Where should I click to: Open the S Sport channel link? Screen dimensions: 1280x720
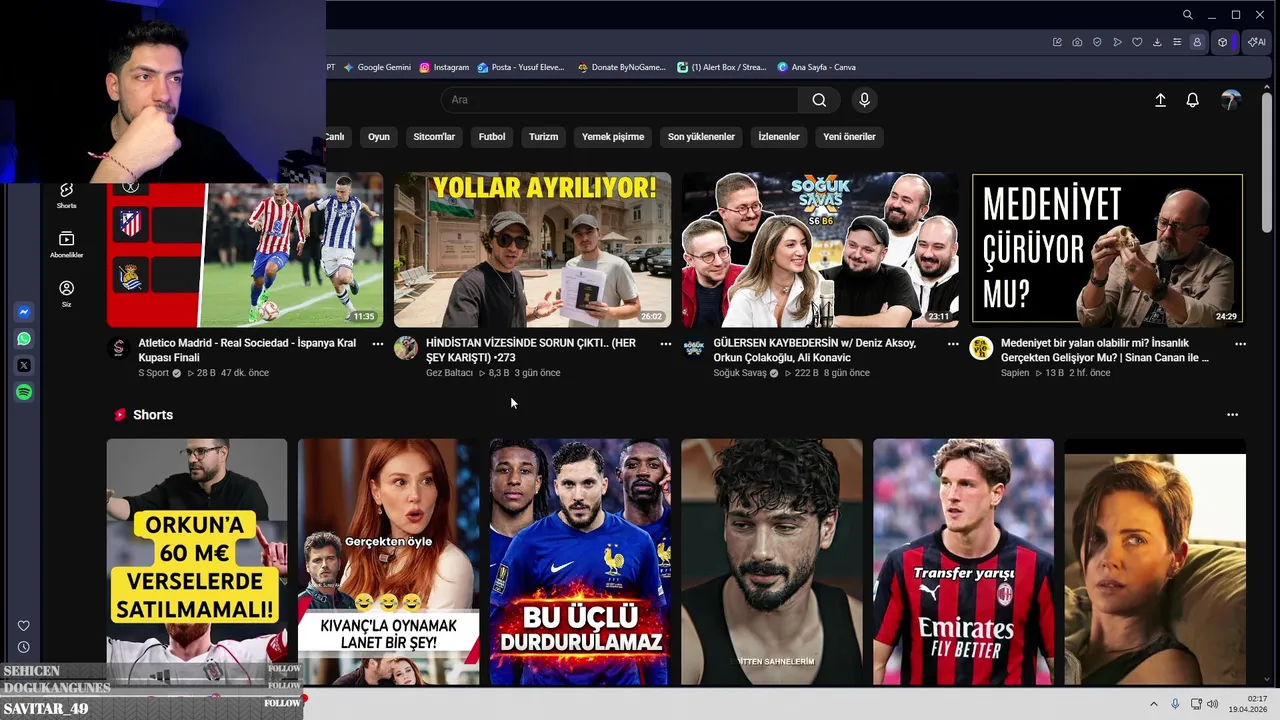click(x=153, y=373)
